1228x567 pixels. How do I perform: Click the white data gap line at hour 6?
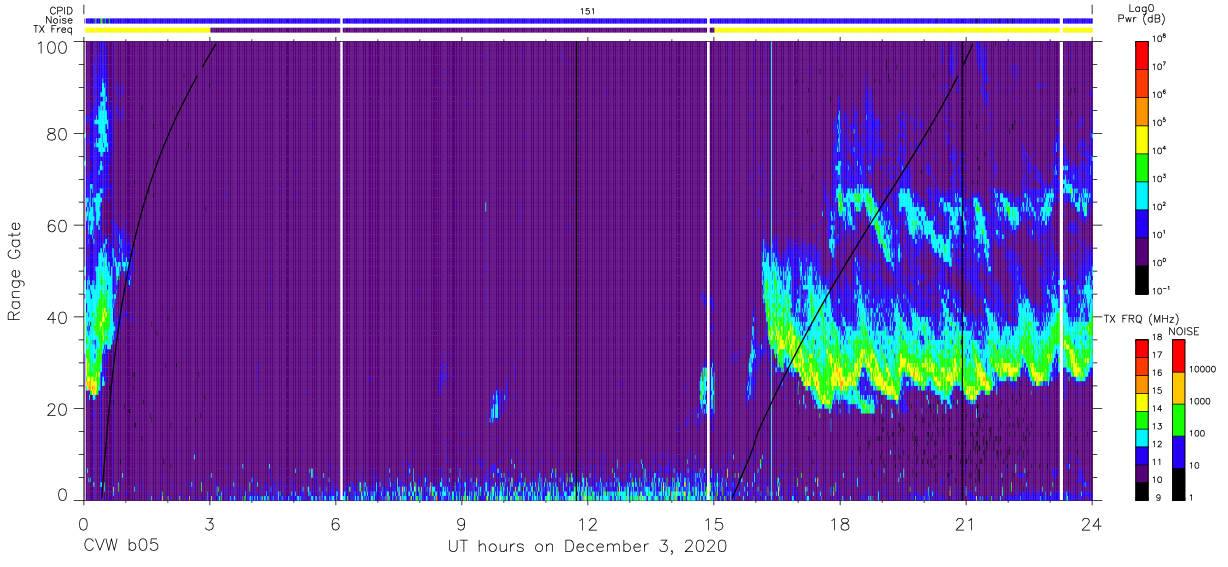(x=341, y=270)
